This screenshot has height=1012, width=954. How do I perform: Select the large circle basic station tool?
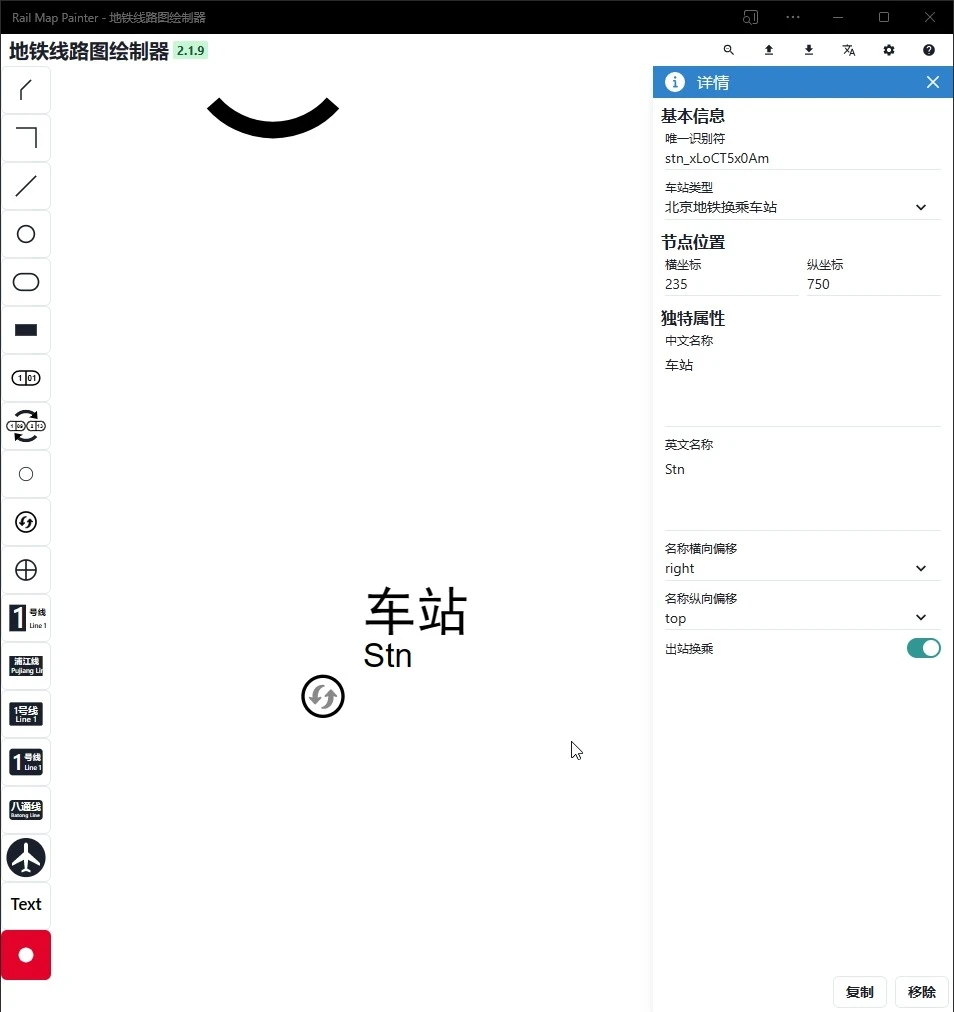coord(26,234)
